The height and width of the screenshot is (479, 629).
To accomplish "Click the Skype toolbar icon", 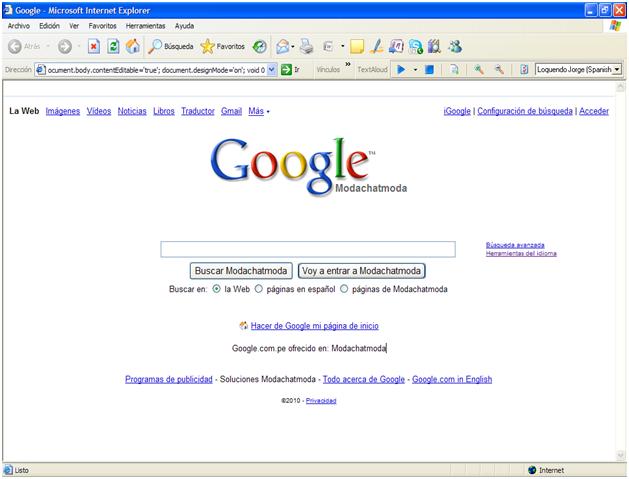I will (416, 47).
